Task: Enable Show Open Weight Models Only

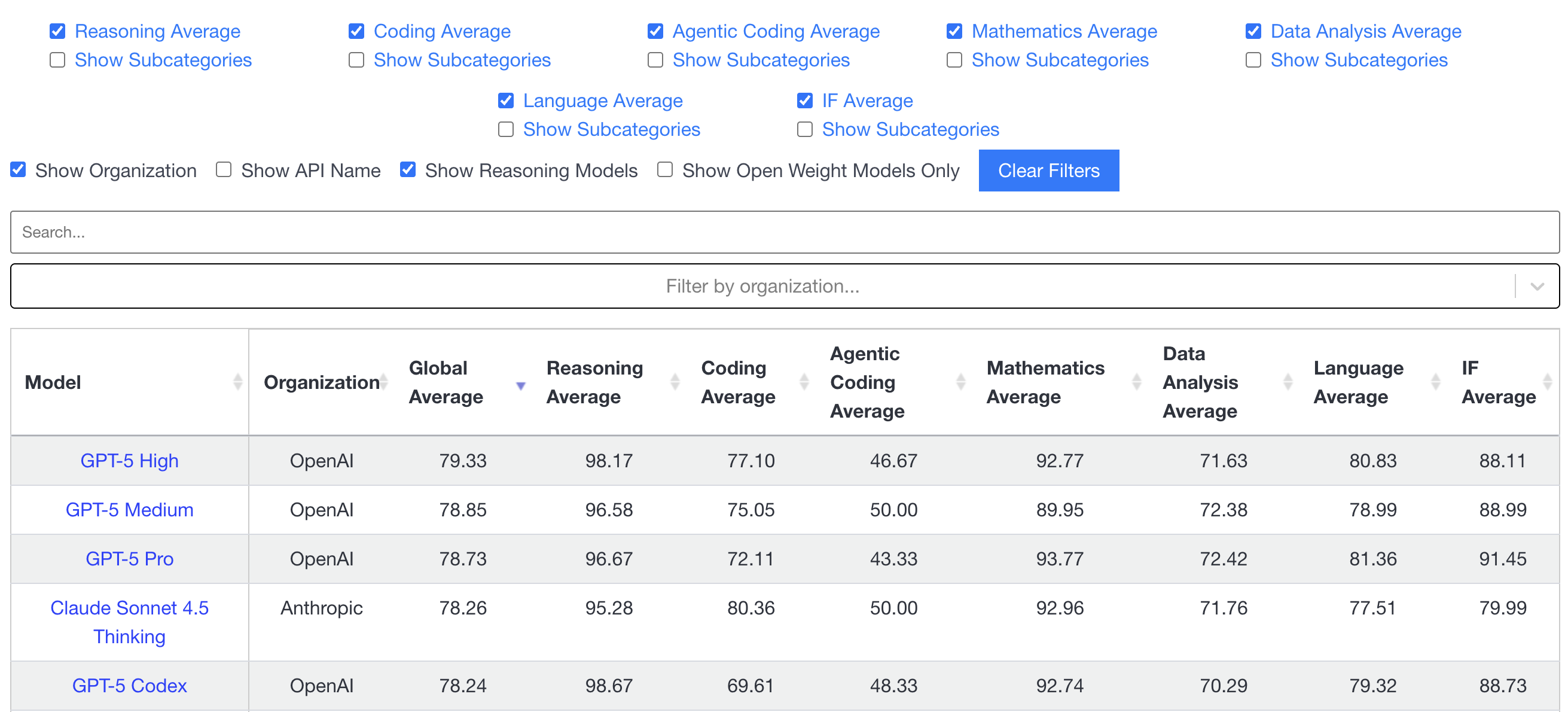Action: click(665, 170)
